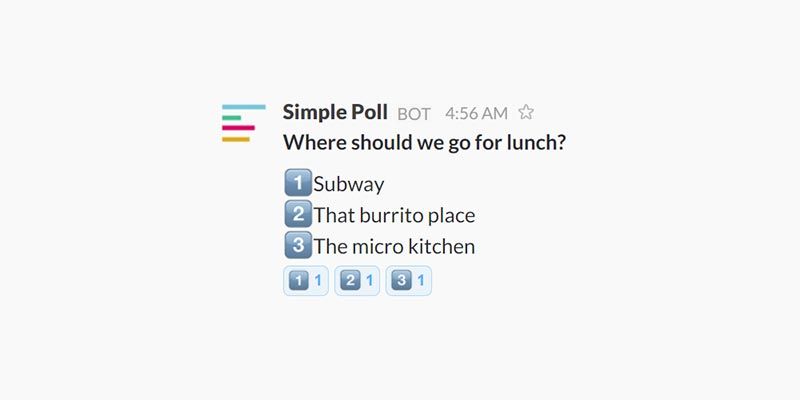Click the yellow bottom bar of the poll logo
This screenshot has height=400, width=800.
pyautogui.click(x=236, y=139)
